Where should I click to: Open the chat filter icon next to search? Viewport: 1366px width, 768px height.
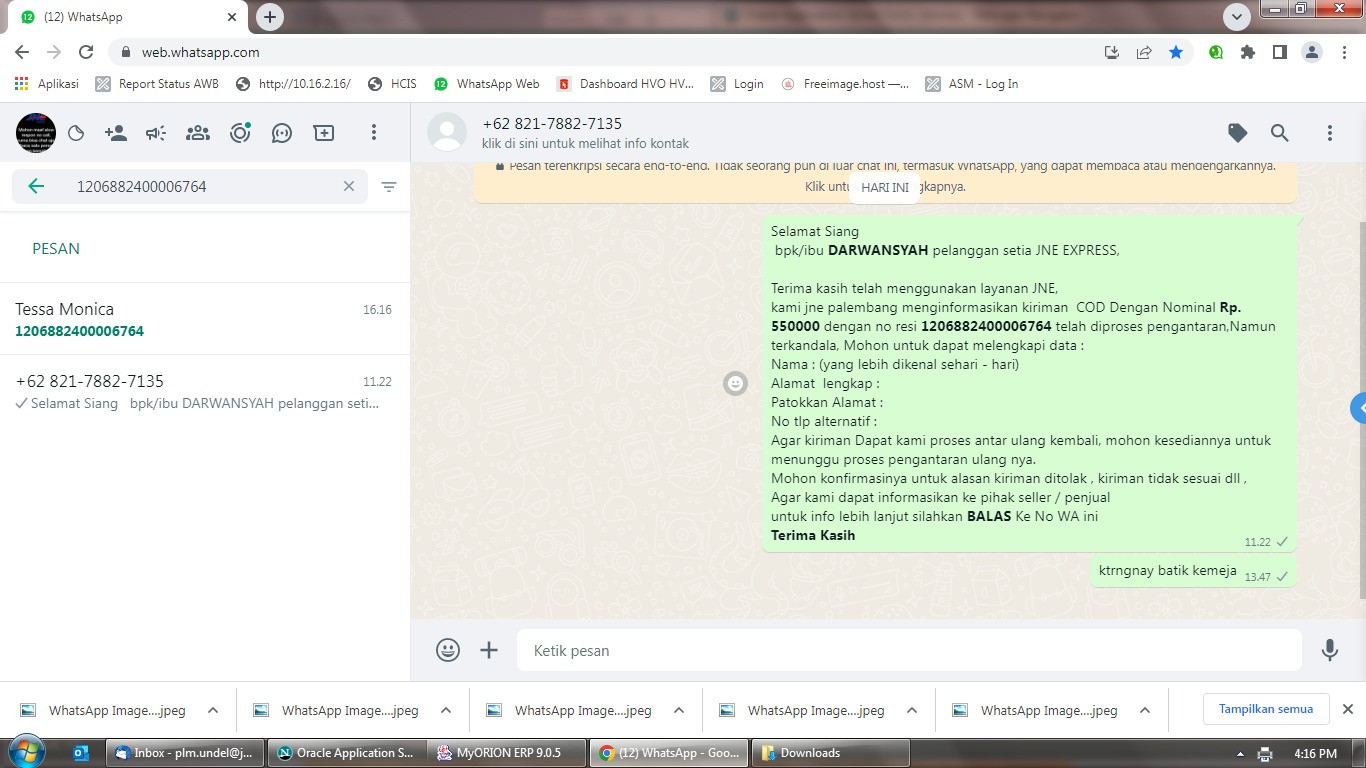(x=389, y=186)
